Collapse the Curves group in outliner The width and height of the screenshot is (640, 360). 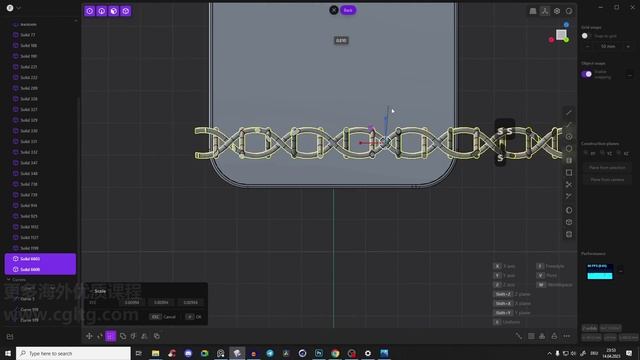9,280
